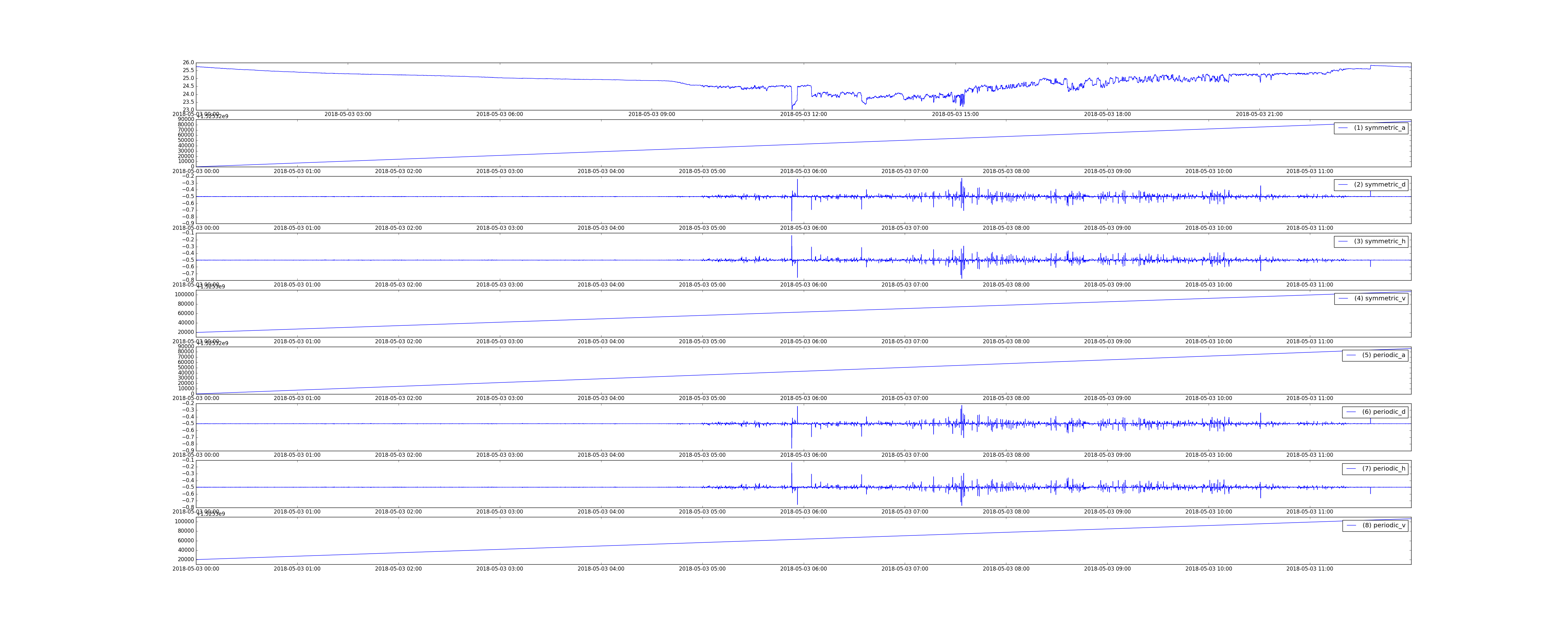The height and width of the screenshot is (627, 1568).
Task: Click the 26.0 y-axis label on top plot
Action: (188, 63)
